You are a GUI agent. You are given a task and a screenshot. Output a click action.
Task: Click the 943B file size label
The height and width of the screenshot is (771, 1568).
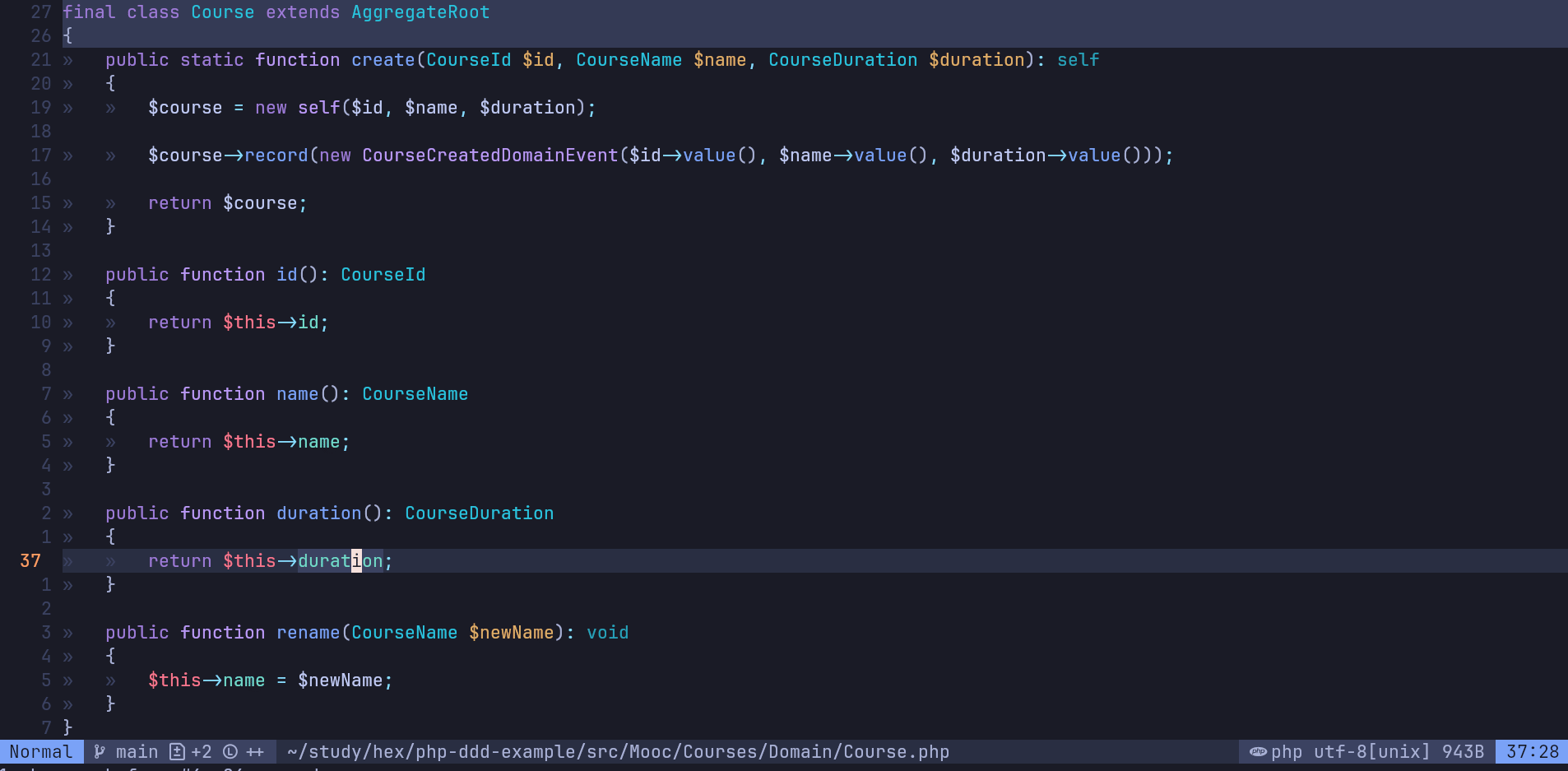1463,751
